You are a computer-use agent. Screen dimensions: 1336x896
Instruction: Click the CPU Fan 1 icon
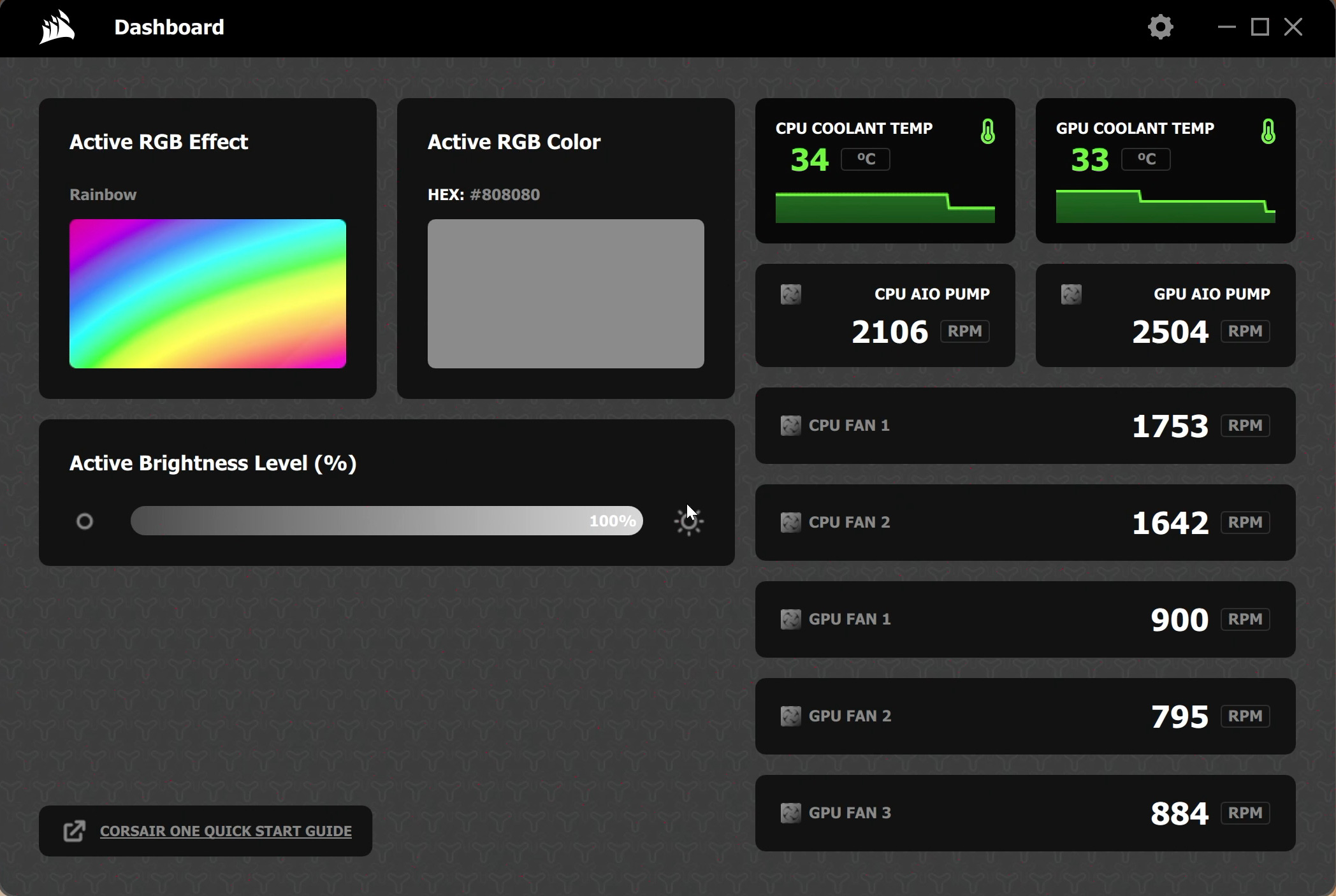(x=790, y=426)
